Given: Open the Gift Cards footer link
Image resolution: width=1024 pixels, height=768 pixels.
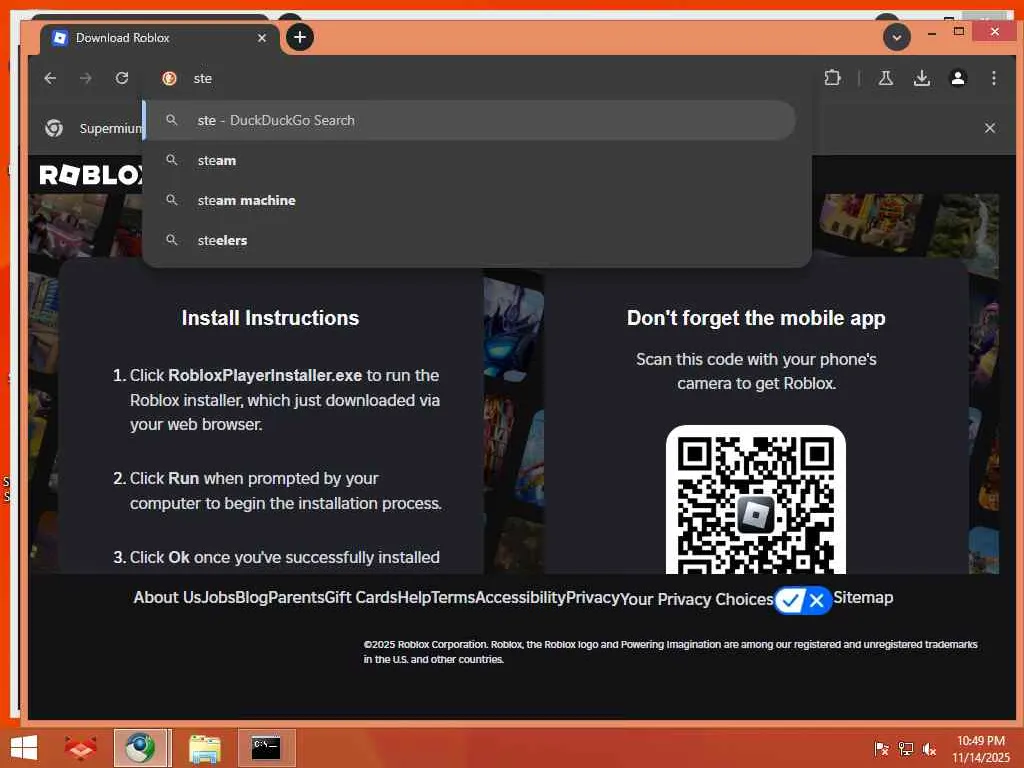Looking at the screenshot, I should pos(360,598).
